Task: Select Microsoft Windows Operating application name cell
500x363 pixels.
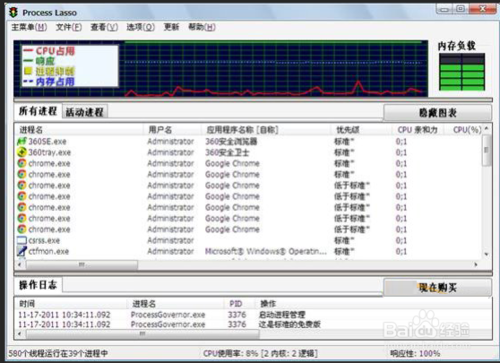Action: click(x=266, y=251)
